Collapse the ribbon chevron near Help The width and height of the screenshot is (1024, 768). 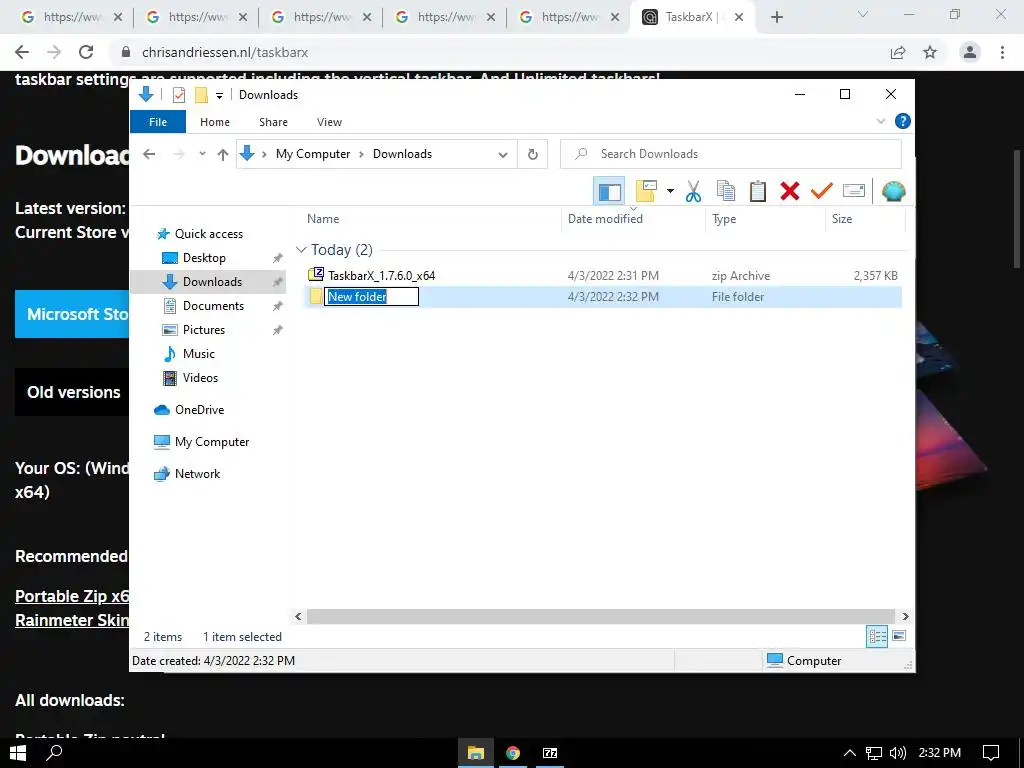[880, 121]
